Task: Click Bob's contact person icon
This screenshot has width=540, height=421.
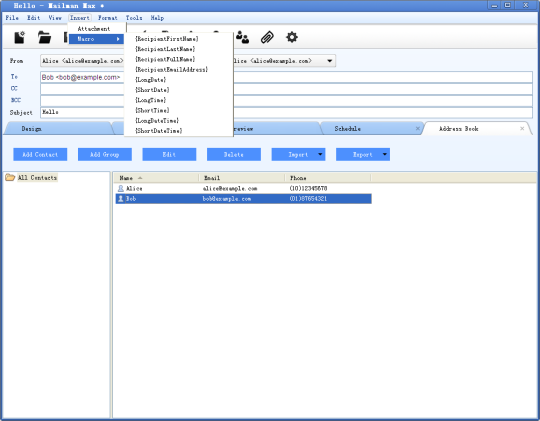Action: [x=121, y=199]
